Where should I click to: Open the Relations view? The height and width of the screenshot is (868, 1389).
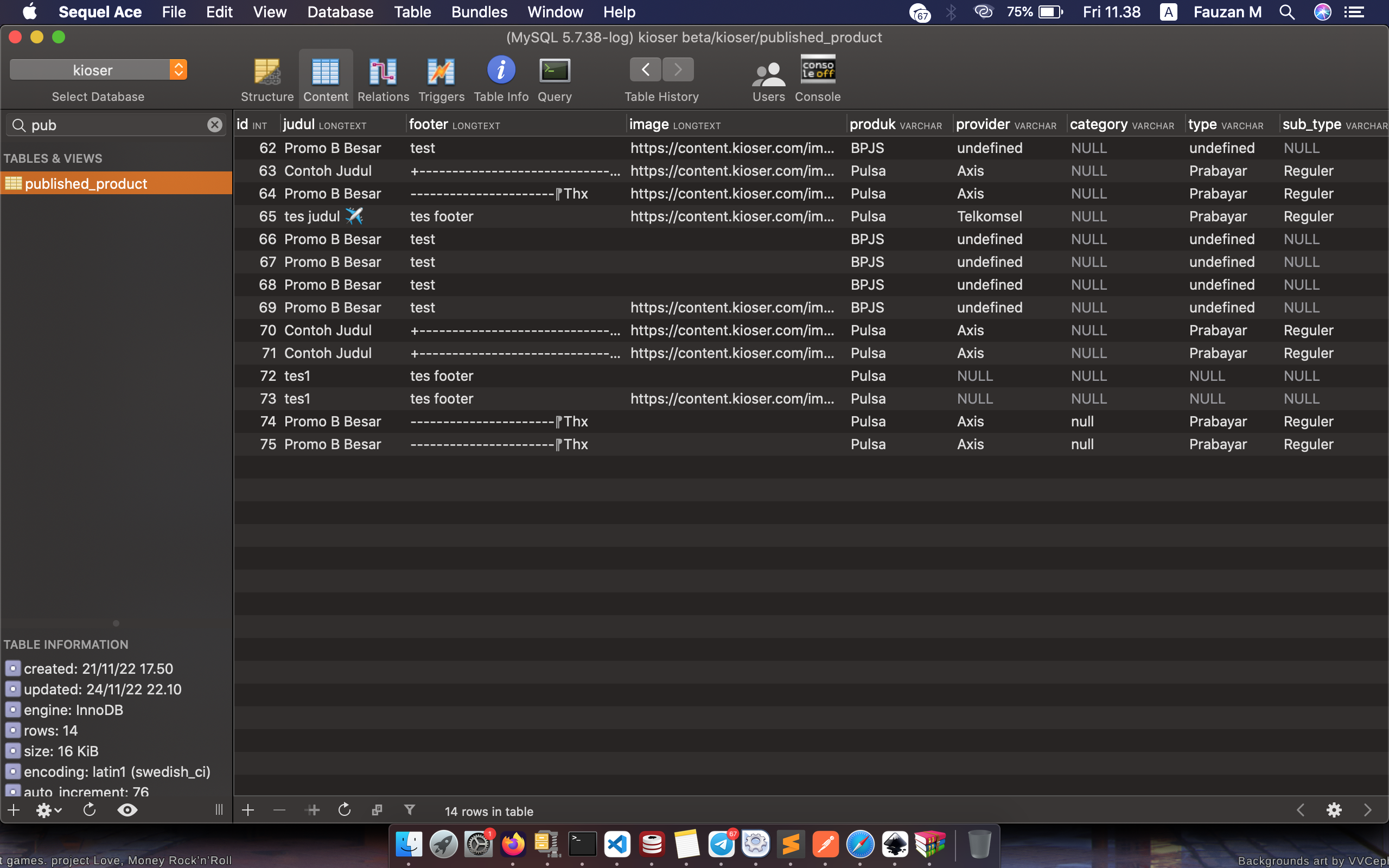click(x=383, y=79)
